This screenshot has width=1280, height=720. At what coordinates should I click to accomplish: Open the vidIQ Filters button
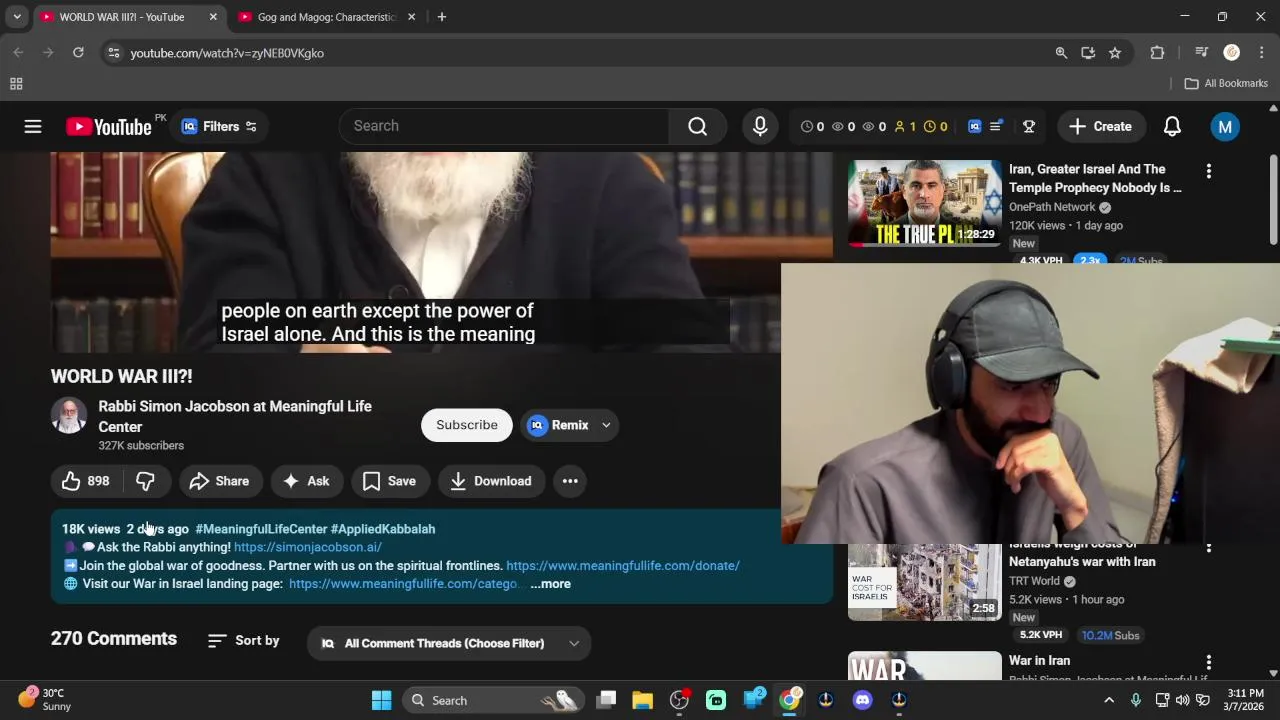tap(220, 127)
